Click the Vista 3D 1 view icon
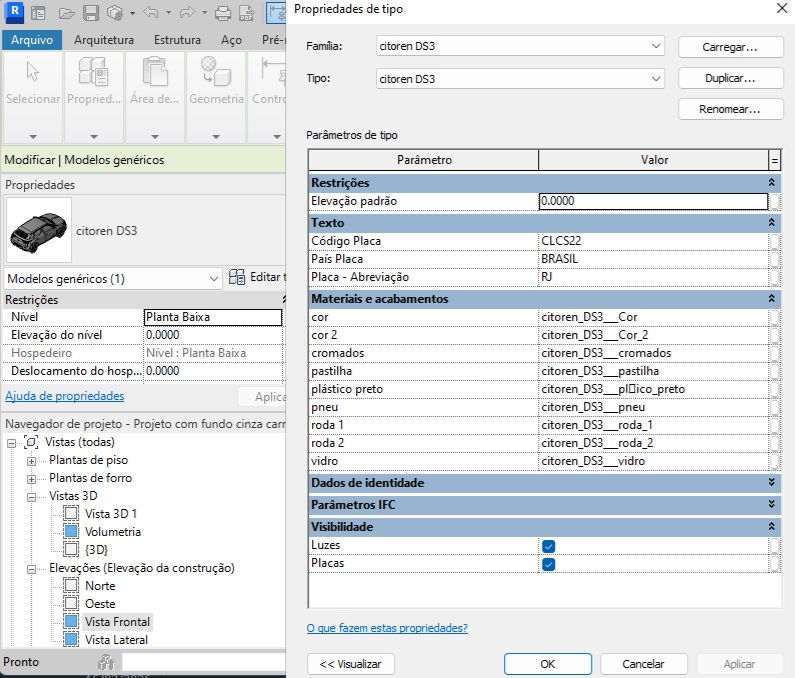The width and height of the screenshot is (795, 678). coord(71,513)
